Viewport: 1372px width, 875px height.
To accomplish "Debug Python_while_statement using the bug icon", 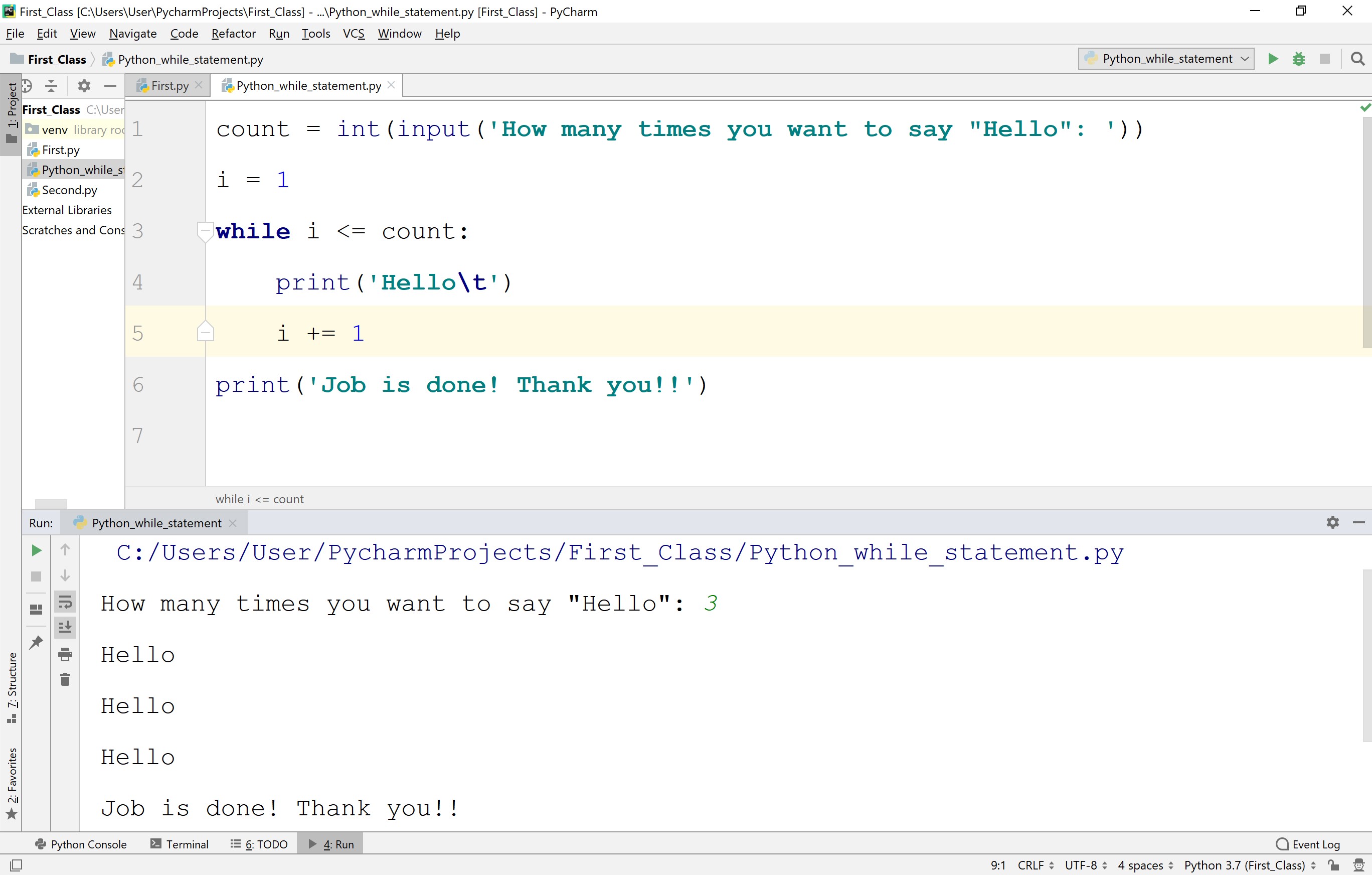I will point(1298,58).
